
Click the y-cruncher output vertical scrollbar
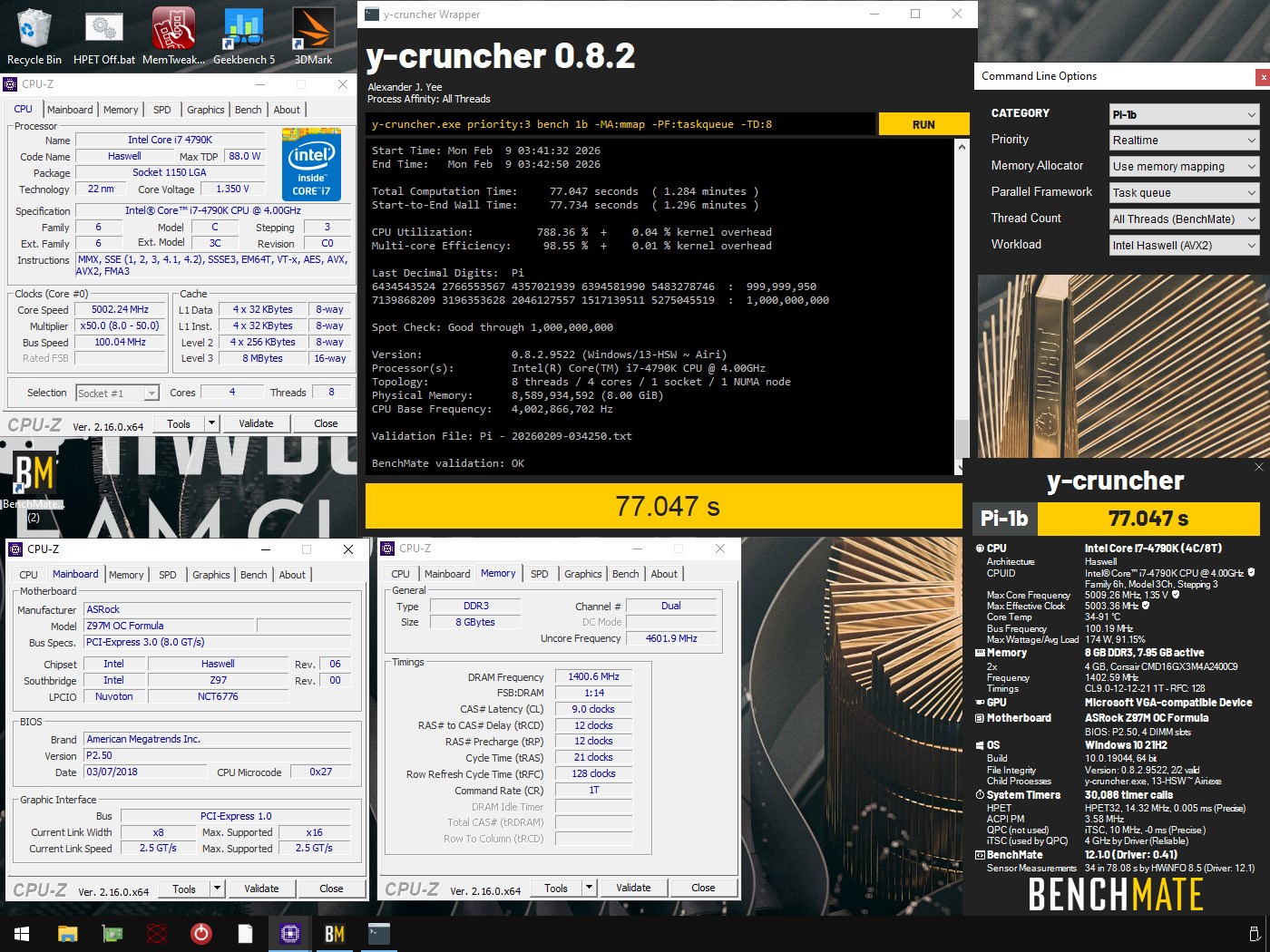[x=960, y=307]
